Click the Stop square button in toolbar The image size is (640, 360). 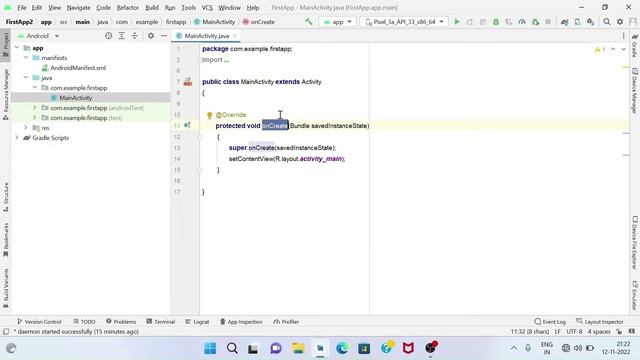point(548,22)
